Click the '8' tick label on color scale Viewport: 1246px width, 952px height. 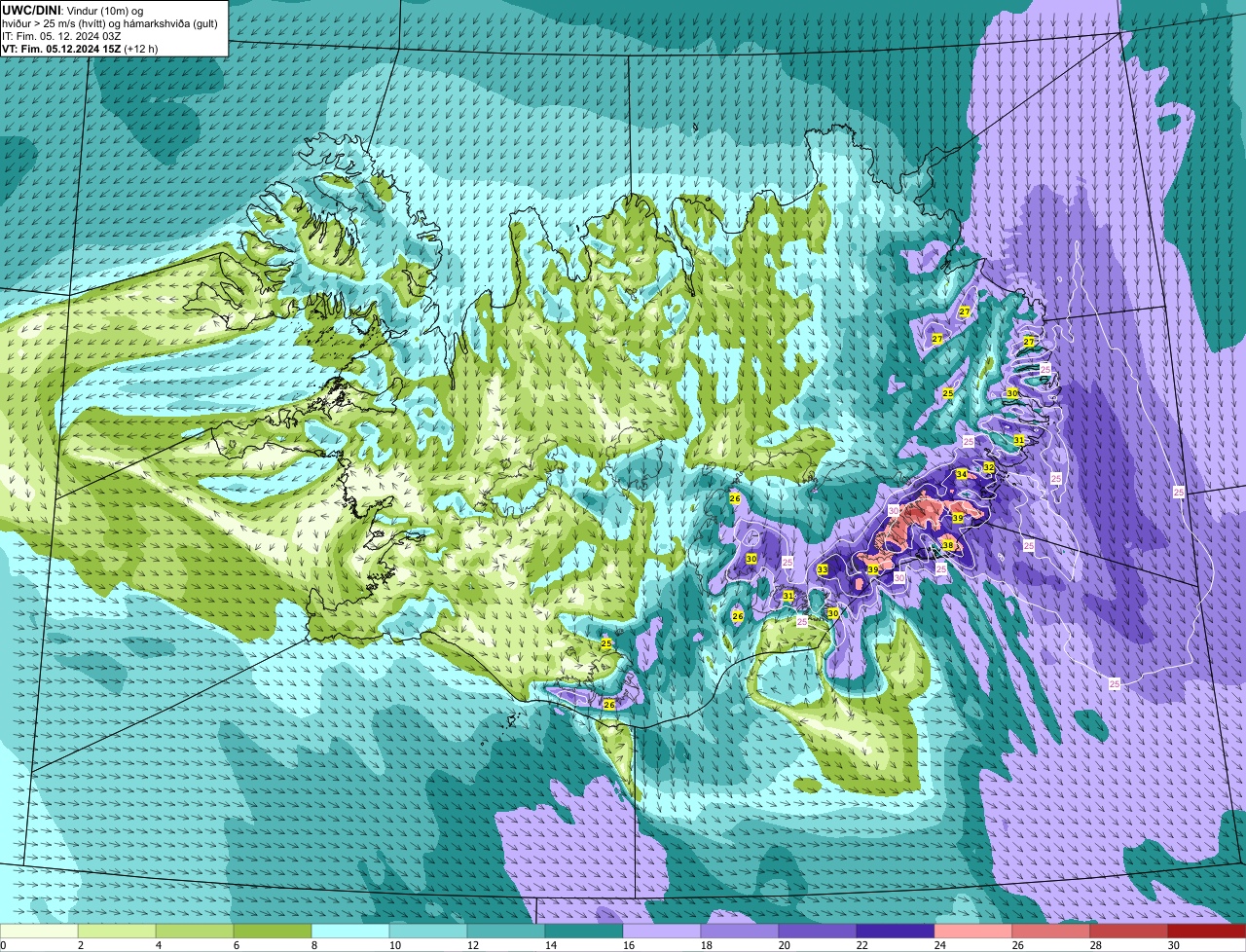[x=313, y=945]
